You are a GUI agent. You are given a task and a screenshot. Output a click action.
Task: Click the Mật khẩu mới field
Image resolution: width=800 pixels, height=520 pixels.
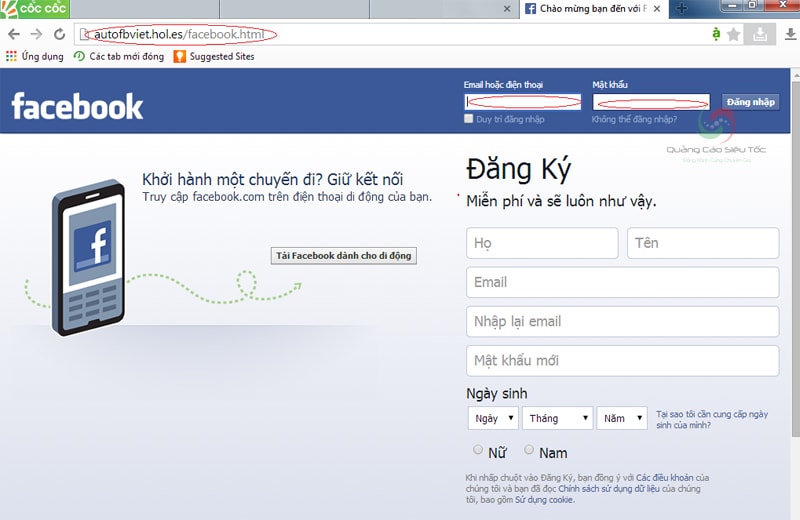622,361
